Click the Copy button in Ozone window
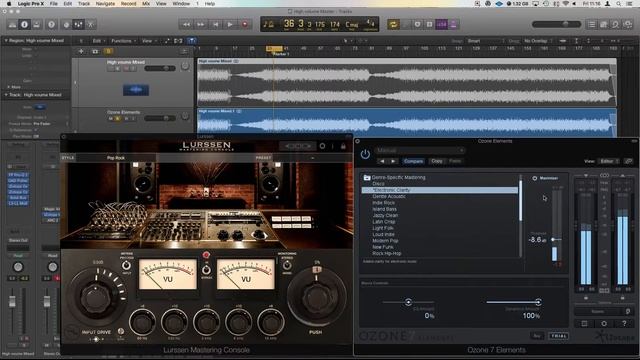Viewport: 640px width, 360px height. (x=437, y=161)
